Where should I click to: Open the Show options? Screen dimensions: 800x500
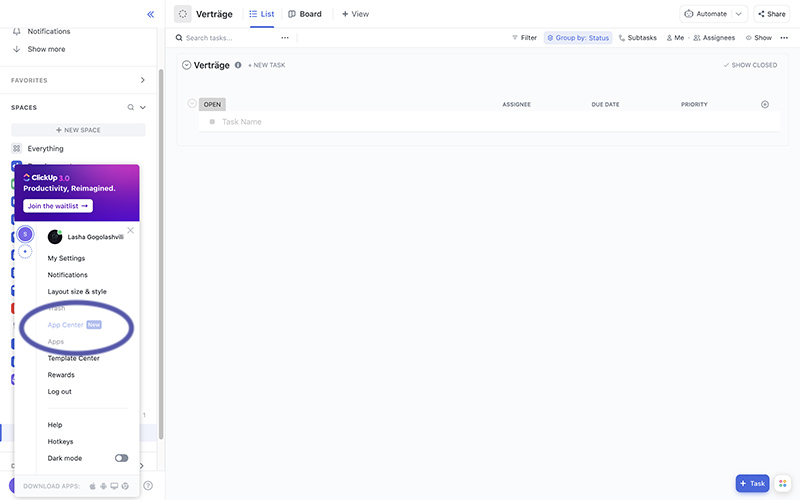coord(759,38)
